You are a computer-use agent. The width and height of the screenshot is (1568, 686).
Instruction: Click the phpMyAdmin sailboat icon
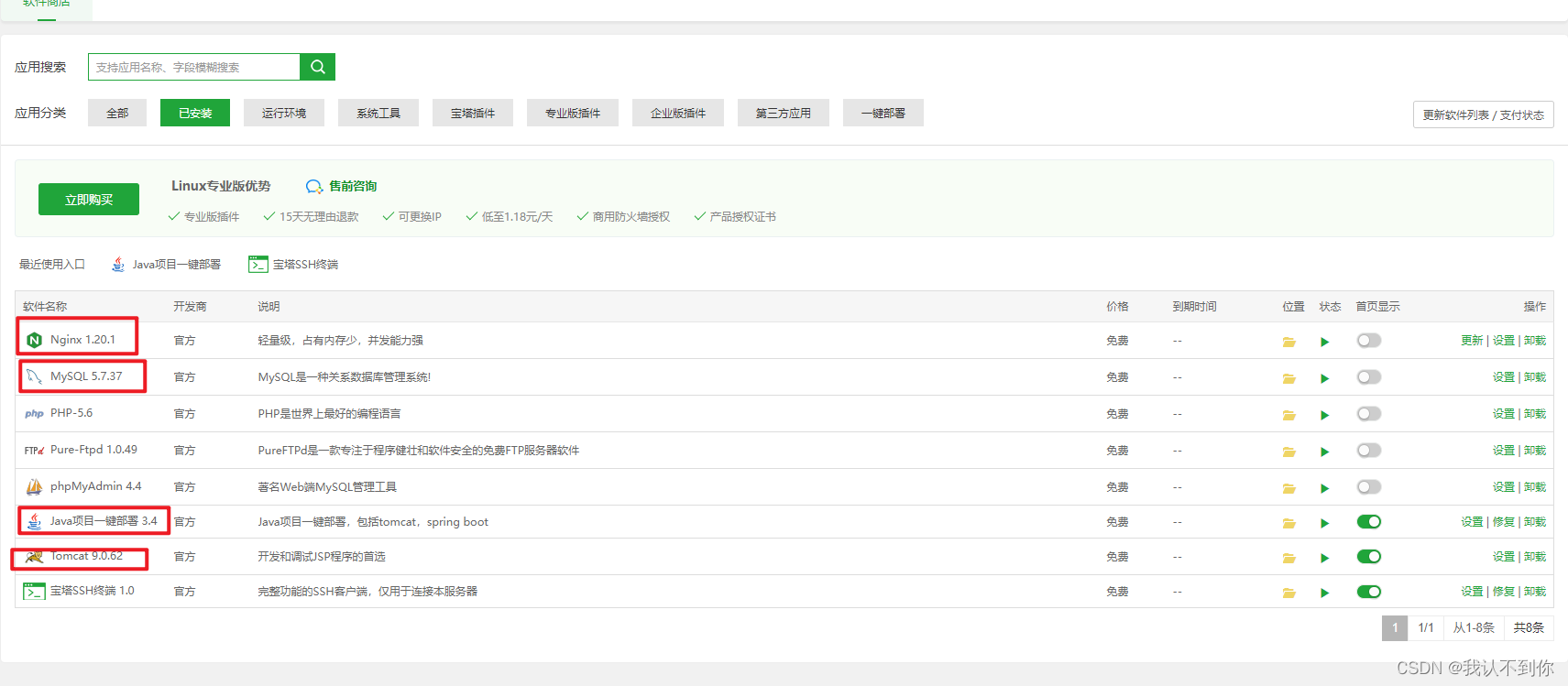coord(34,486)
